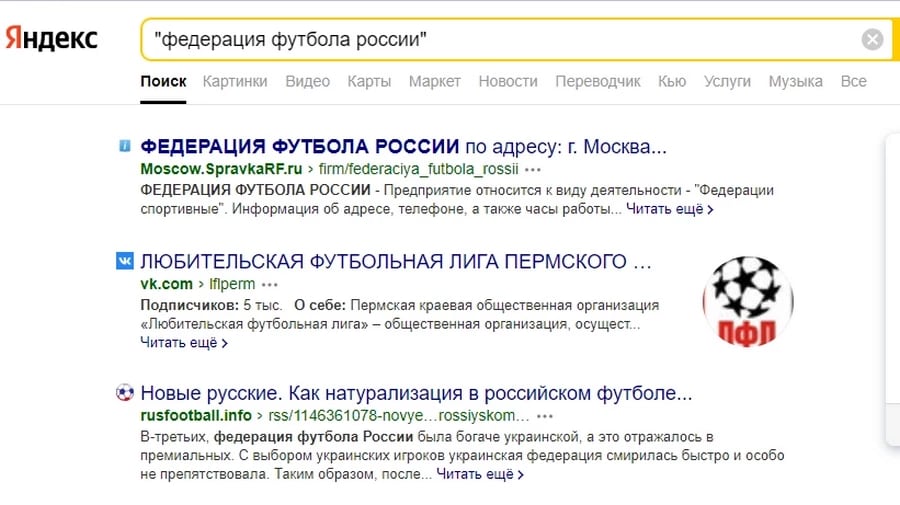Viewport: 900px width, 505px height.
Task: Open the Музыка tab
Action: tap(796, 81)
